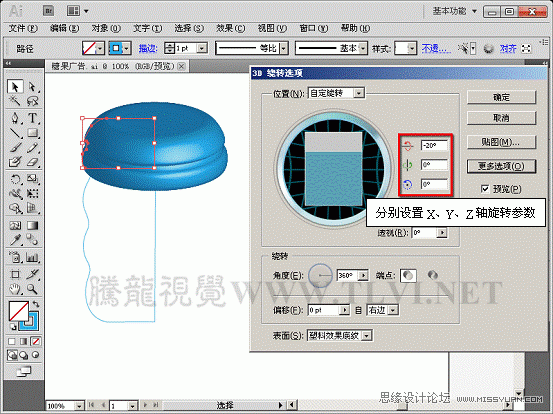
Task: Select the Type tool
Action: point(32,118)
